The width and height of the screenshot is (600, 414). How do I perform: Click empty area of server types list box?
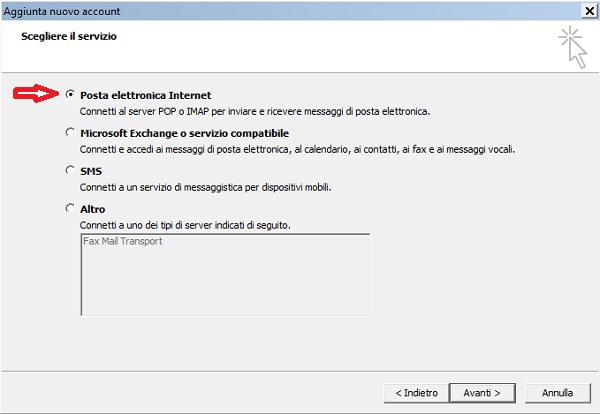pos(225,283)
